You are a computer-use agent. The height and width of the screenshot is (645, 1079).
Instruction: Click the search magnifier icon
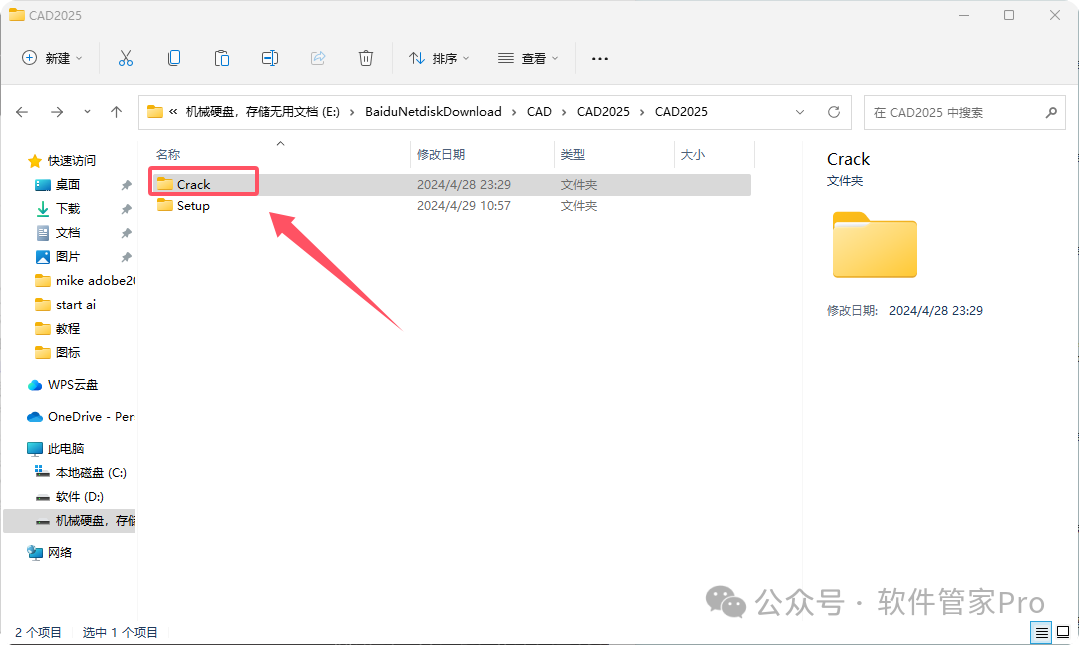[1051, 112]
